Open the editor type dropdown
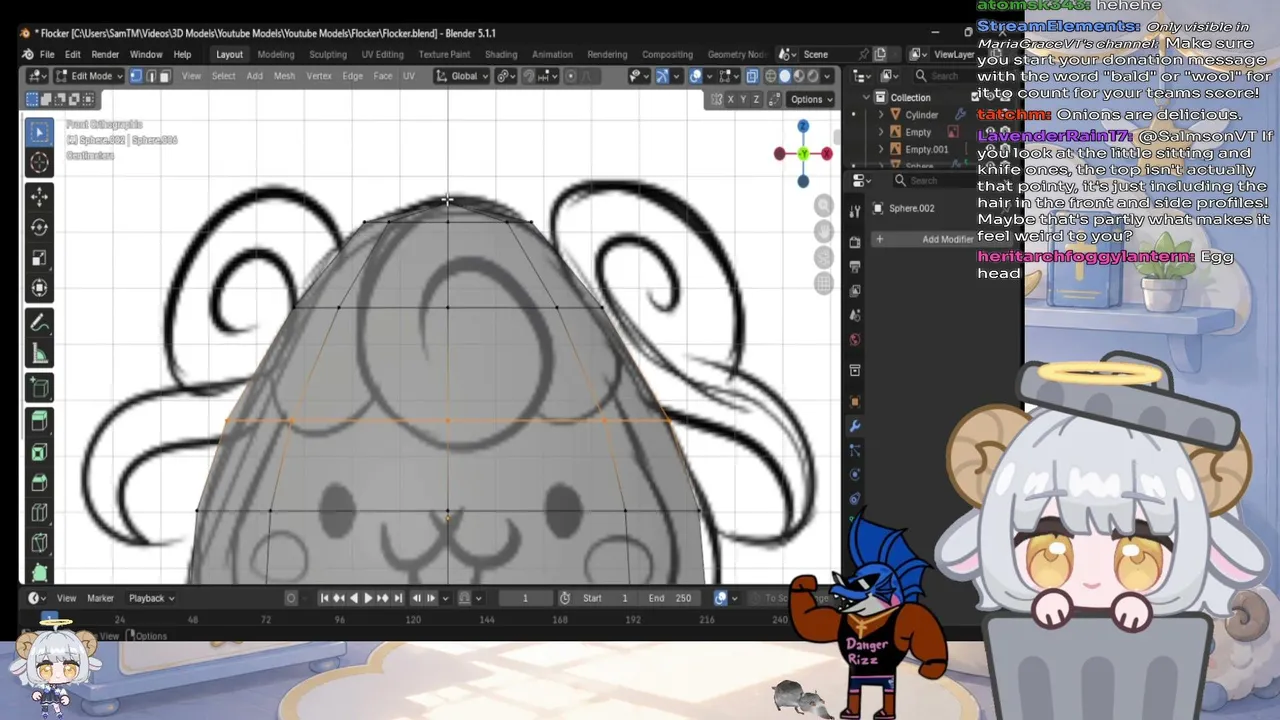The height and width of the screenshot is (720, 1280). (x=37, y=76)
